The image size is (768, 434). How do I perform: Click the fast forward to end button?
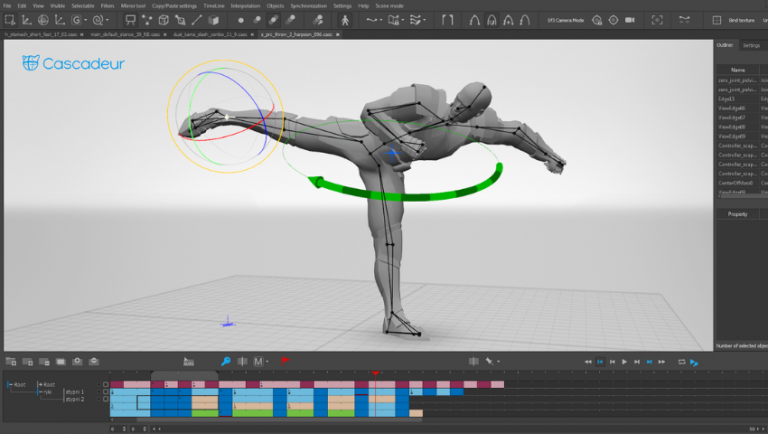662,362
